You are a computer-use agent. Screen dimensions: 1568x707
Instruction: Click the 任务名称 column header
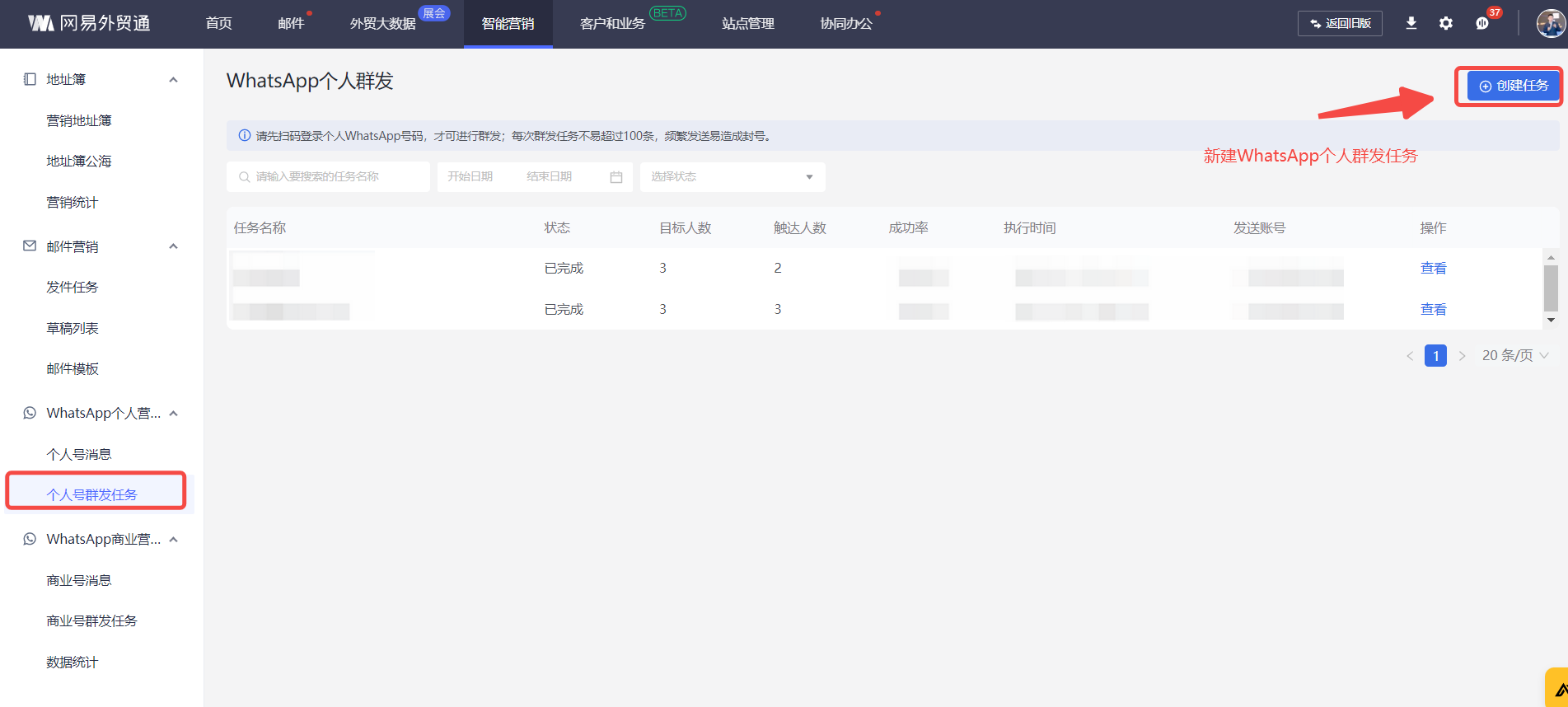260,227
